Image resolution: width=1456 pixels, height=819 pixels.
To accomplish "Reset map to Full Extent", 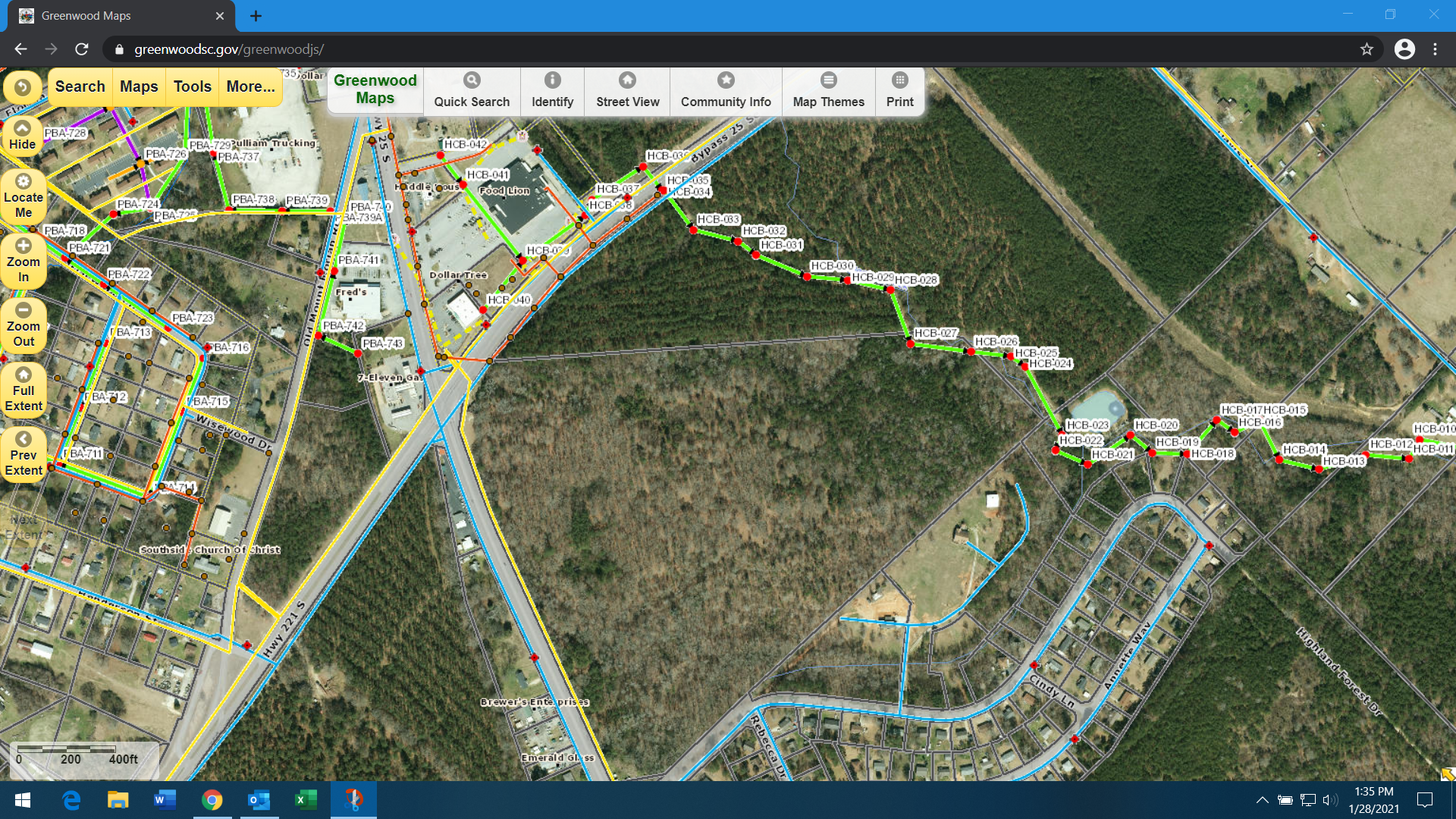I will (x=24, y=389).
